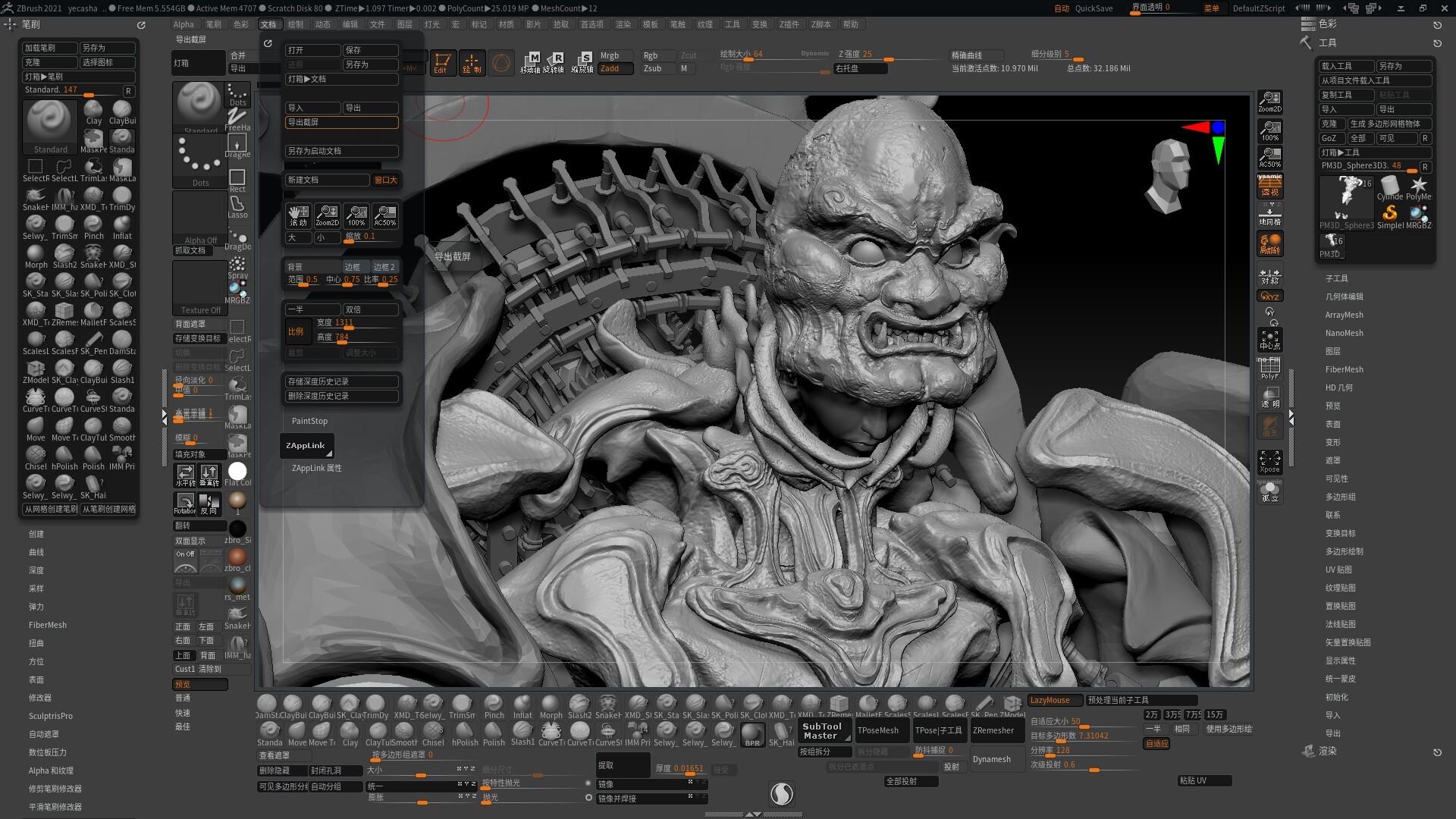The width and height of the screenshot is (1456, 819).
Task: Click the 导出截屏 export screenshot button
Action: coord(341,122)
